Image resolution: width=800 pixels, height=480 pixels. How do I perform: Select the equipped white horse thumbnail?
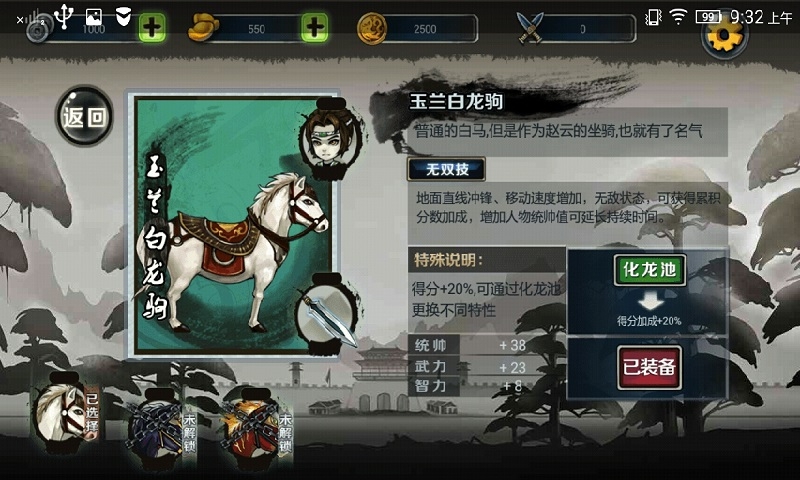tap(65, 413)
